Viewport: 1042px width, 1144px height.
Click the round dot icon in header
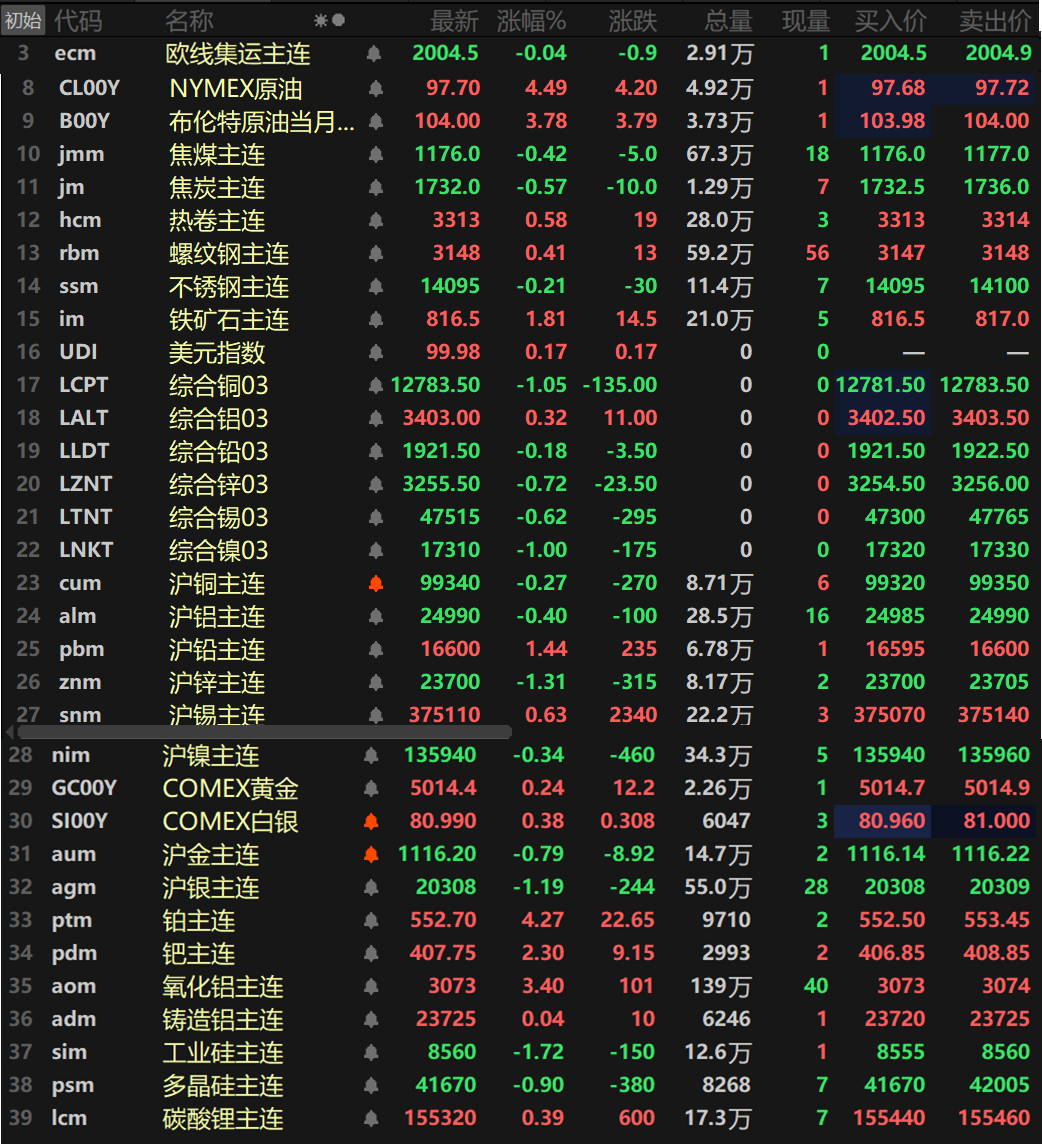tap(338, 20)
